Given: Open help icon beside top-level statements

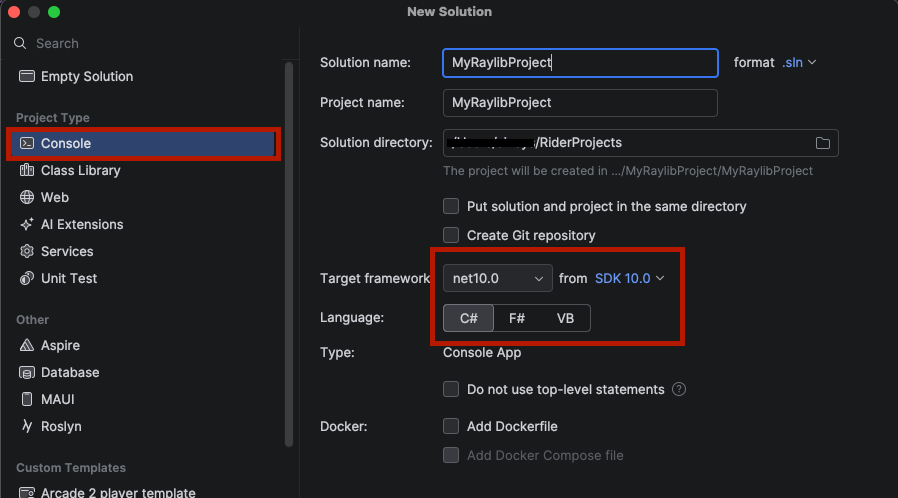Looking at the screenshot, I should coord(680,389).
